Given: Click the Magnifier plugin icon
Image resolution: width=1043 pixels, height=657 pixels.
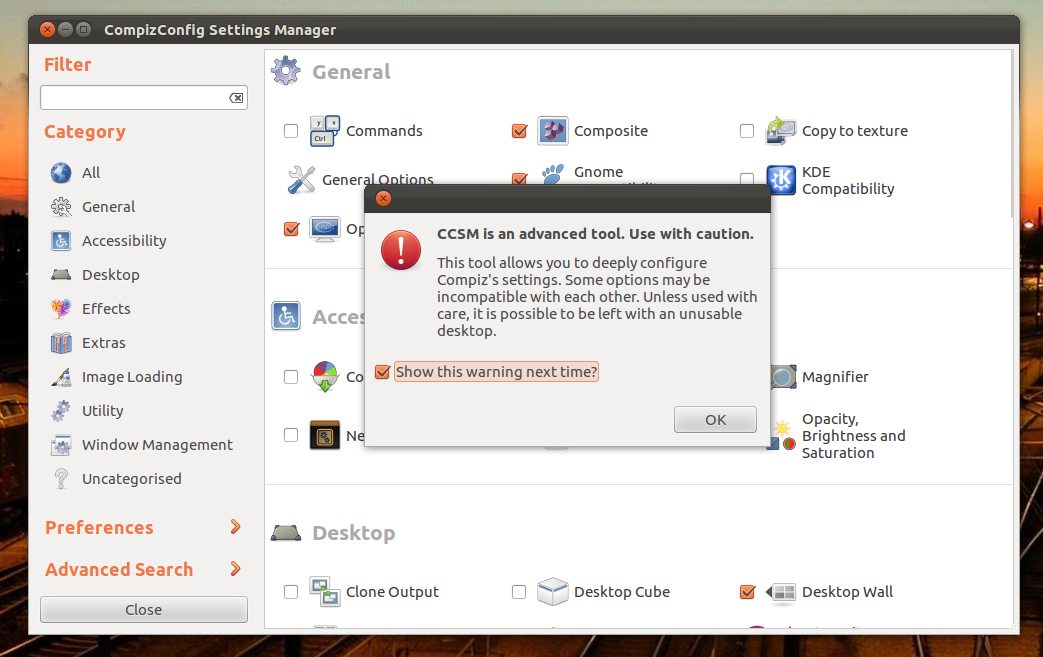Looking at the screenshot, I should (782, 377).
